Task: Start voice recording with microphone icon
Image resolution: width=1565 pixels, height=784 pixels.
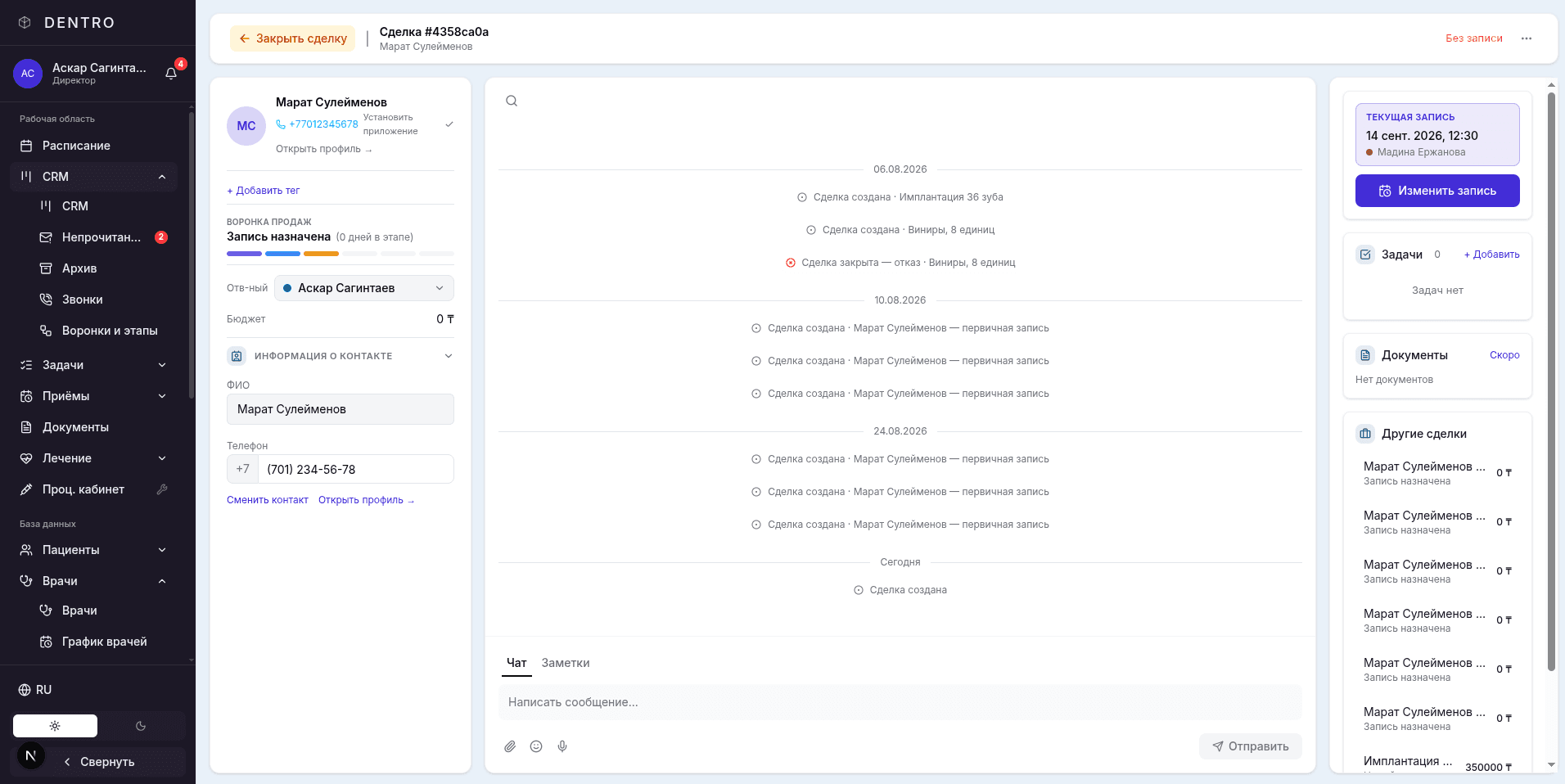Action: coord(562,746)
